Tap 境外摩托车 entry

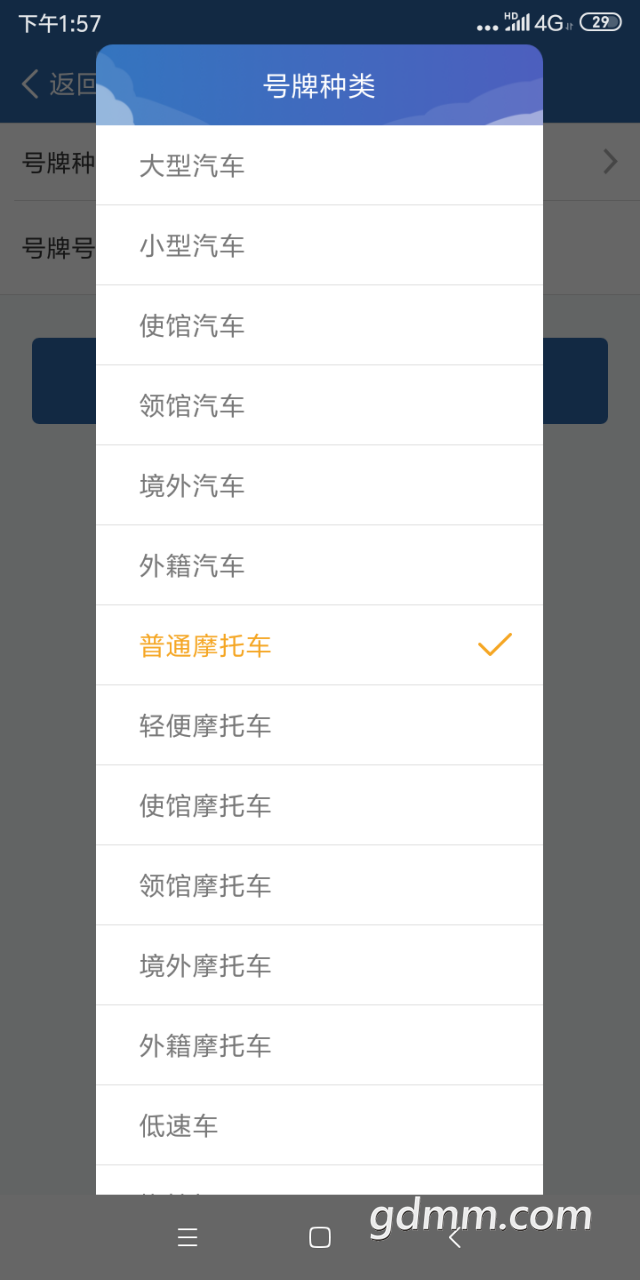click(x=319, y=965)
